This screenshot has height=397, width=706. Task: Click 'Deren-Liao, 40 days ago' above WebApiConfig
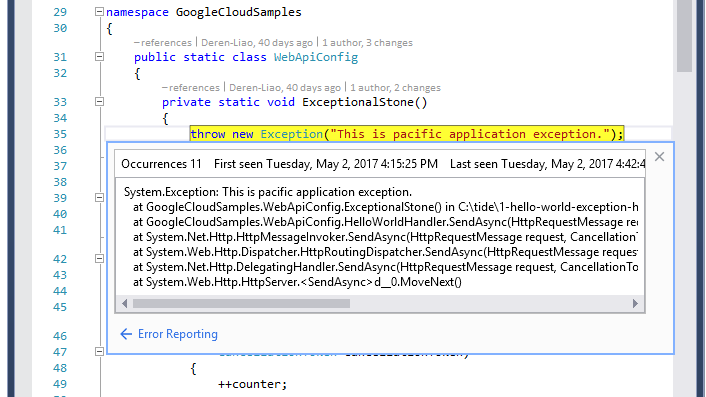click(x=257, y=43)
